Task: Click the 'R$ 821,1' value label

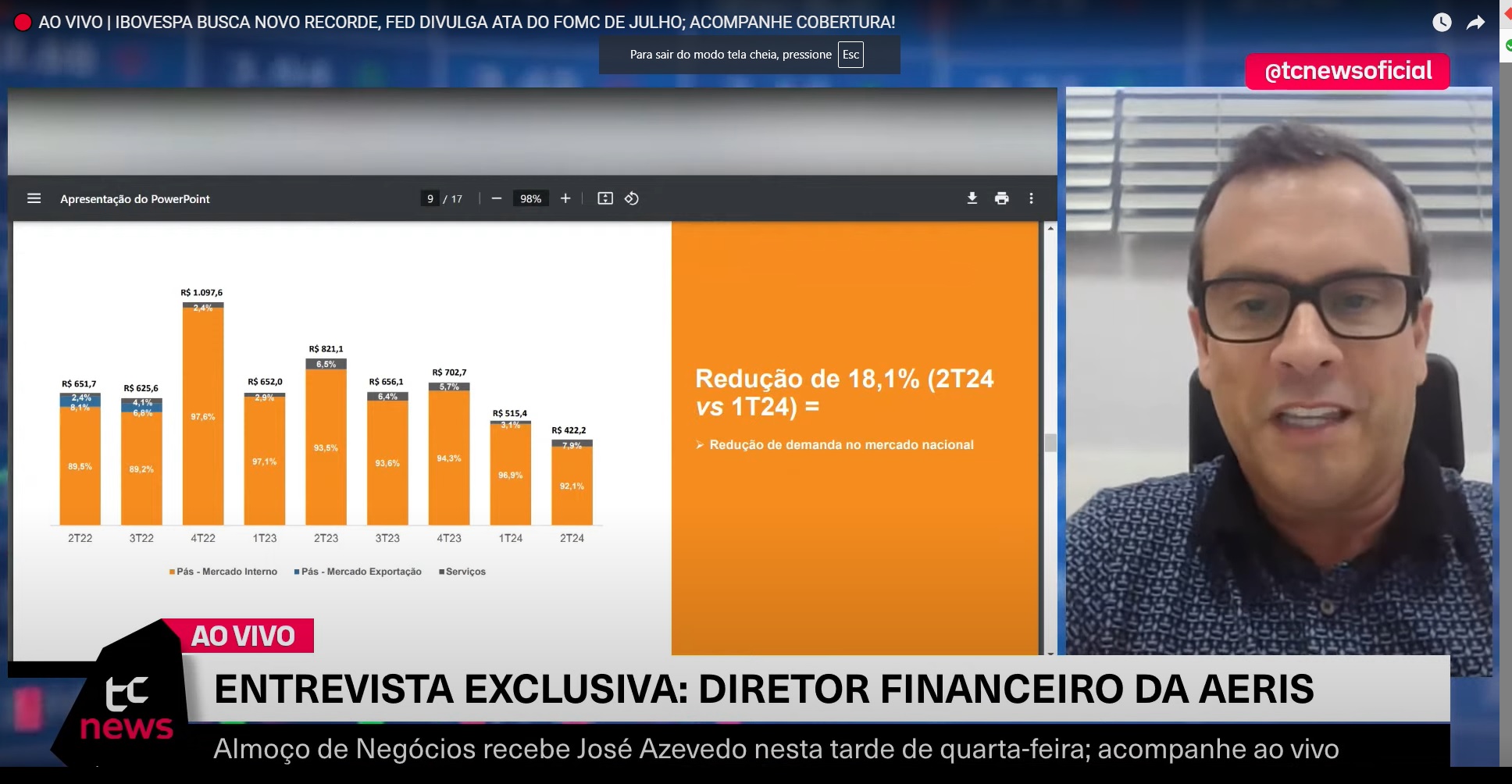Action: pos(326,349)
